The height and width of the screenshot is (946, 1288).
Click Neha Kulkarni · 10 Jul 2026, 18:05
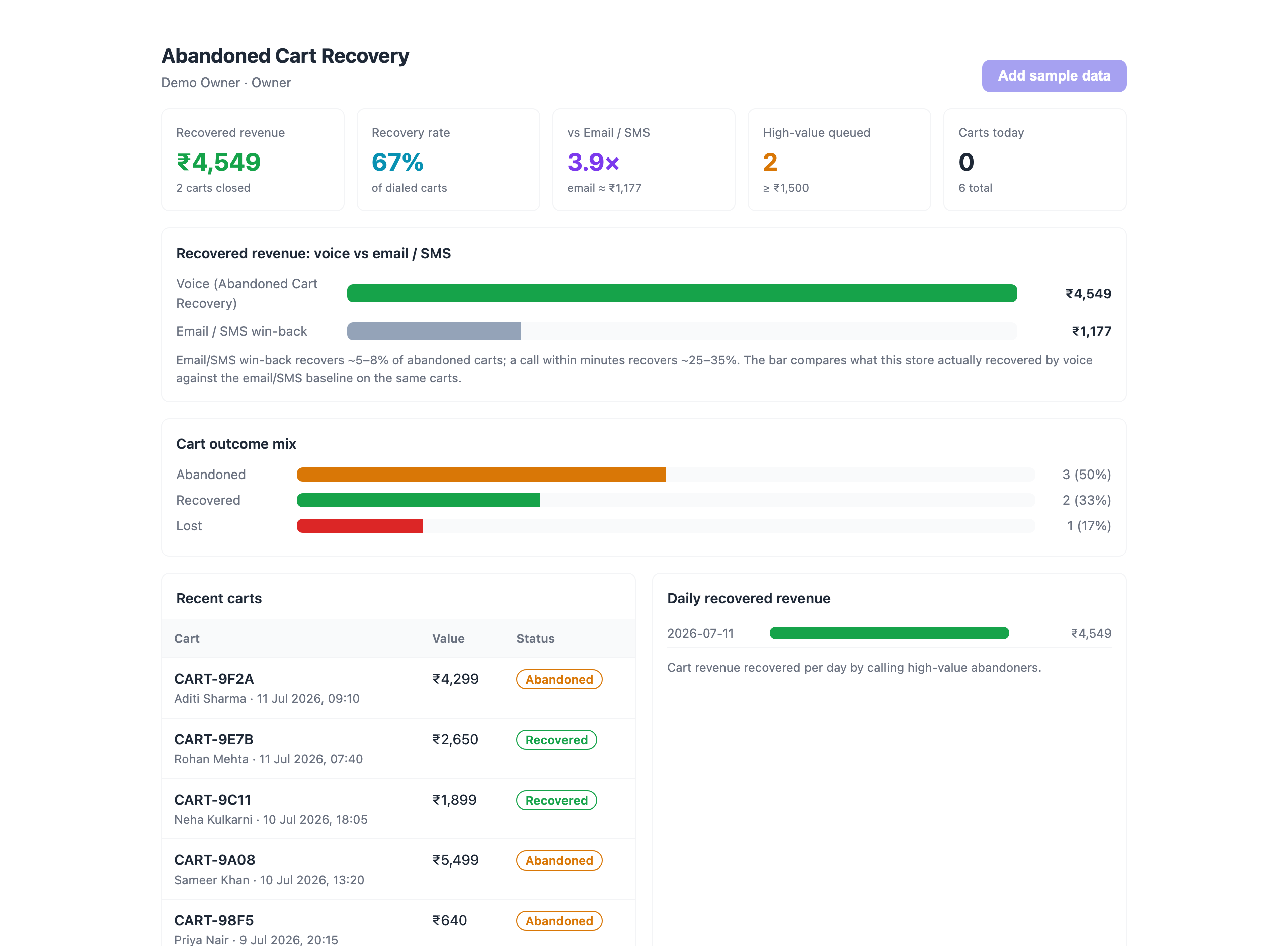point(271,819)
